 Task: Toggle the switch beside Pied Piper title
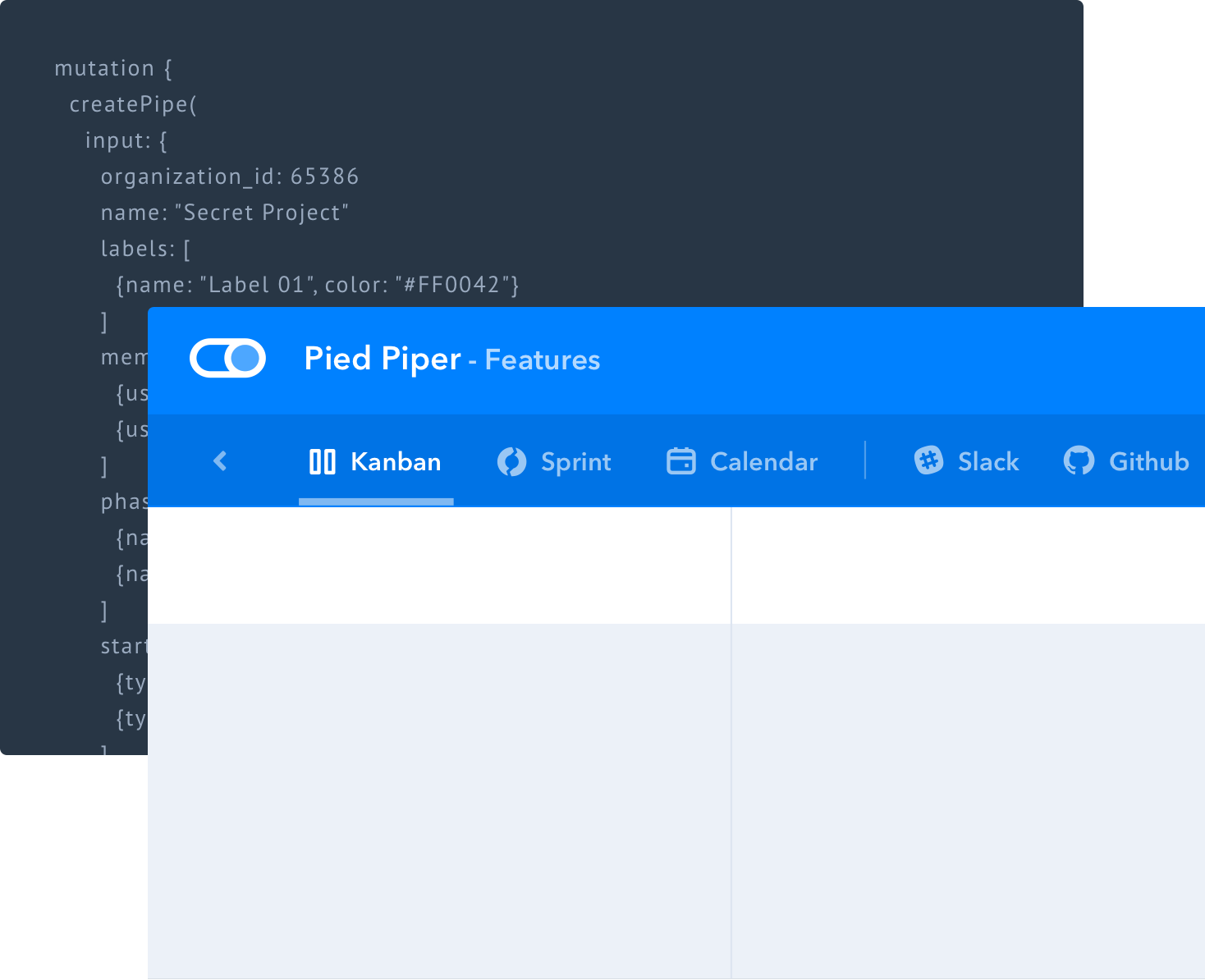(227, 359)
